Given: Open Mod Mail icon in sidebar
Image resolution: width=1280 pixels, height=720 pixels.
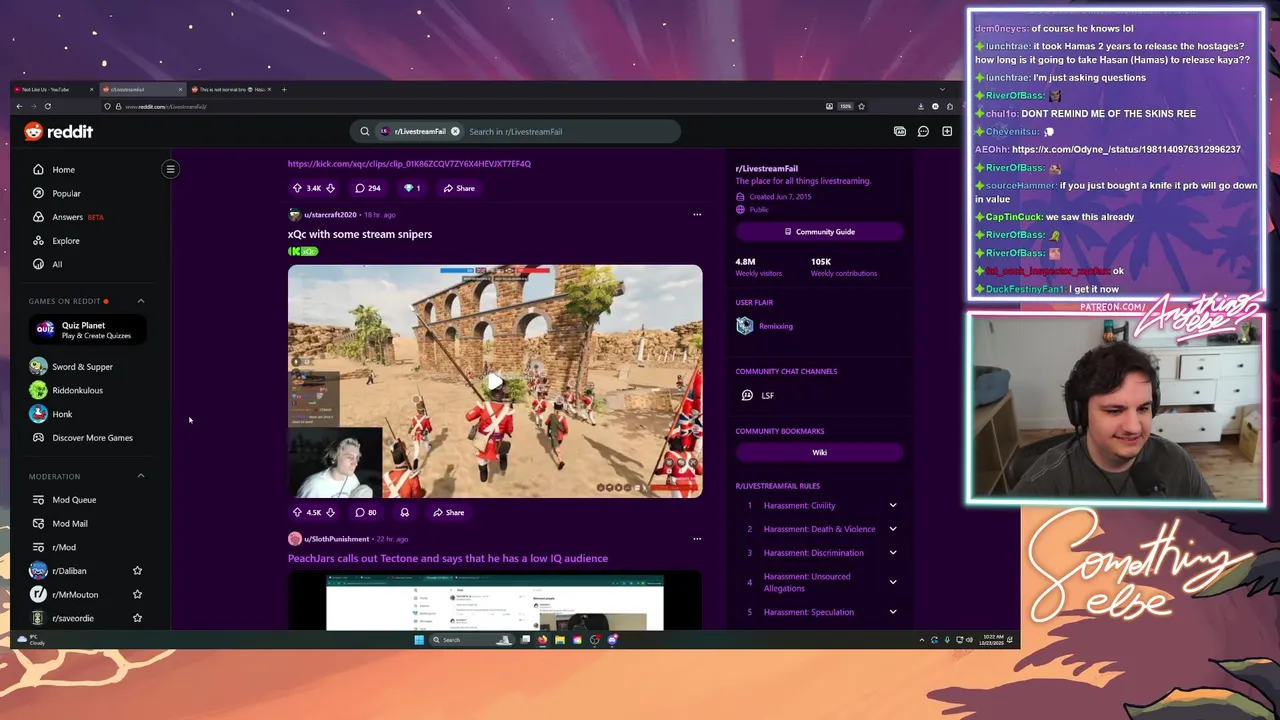Looking at the screenshot, I should (38, 523).
